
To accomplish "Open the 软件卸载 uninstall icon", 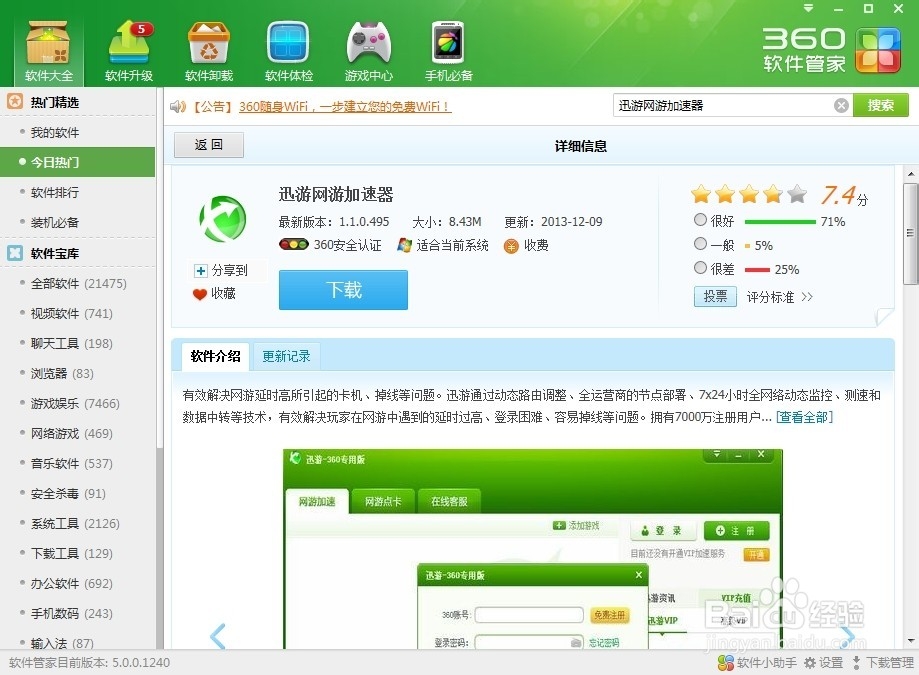I will click(209, 51).
